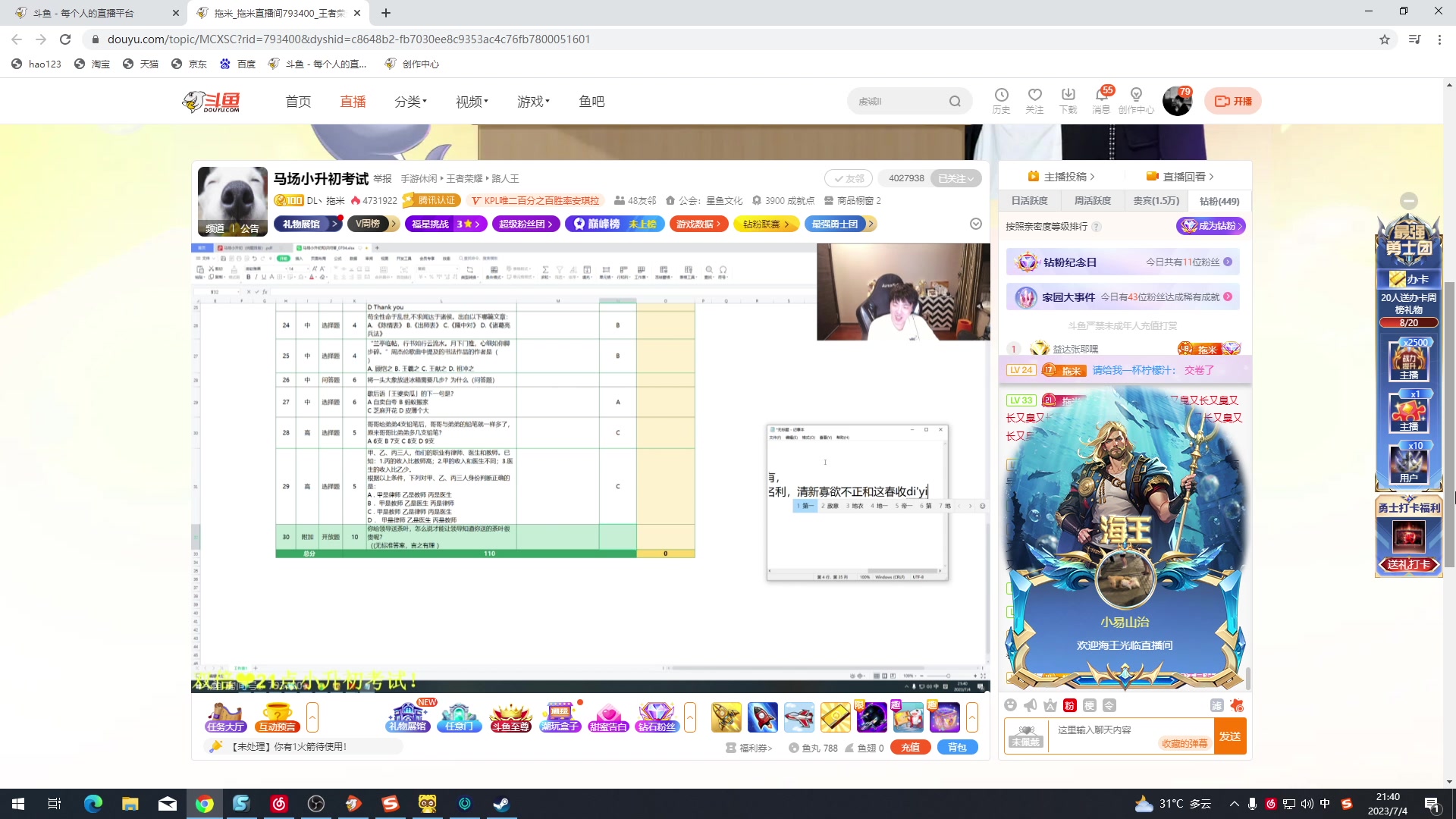This screenshot has width=1456, height=819.
Task: Open Chrome in Windows taskbar
Action: (x=205, y=804)
